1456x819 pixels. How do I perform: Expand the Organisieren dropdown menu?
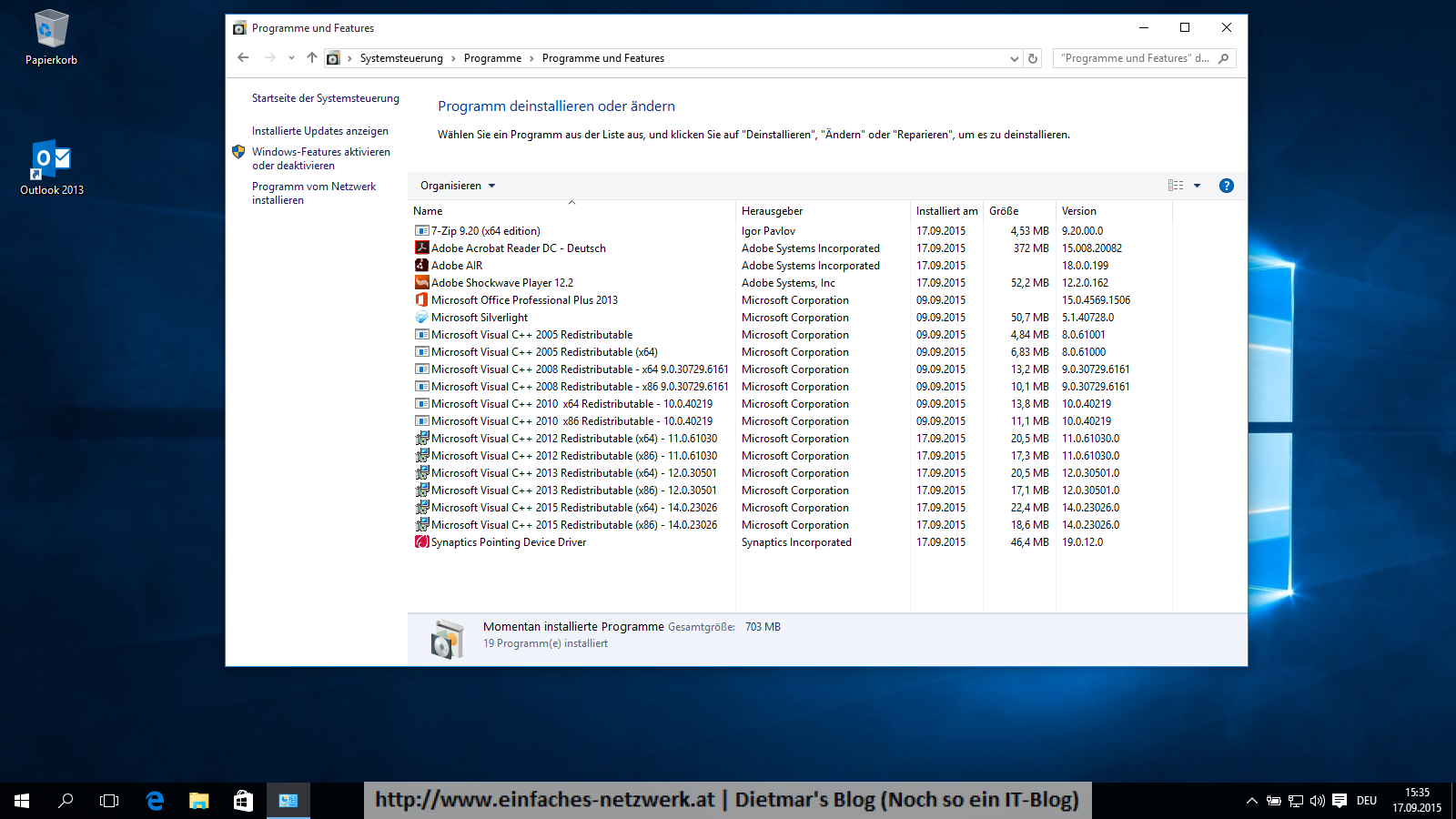tap(458, 186)
